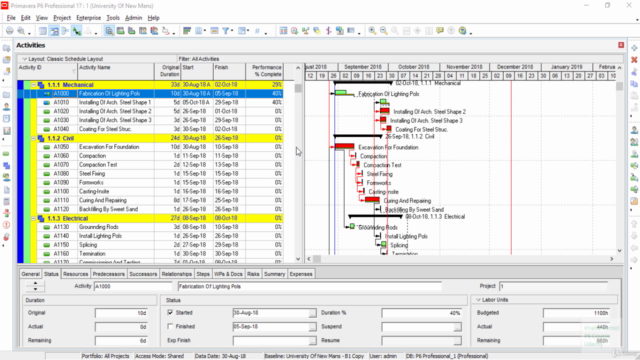Screen dimensions: 640x360
Task: Click the Resources person icon in left sidebar
Action: (x=7, y=107)
